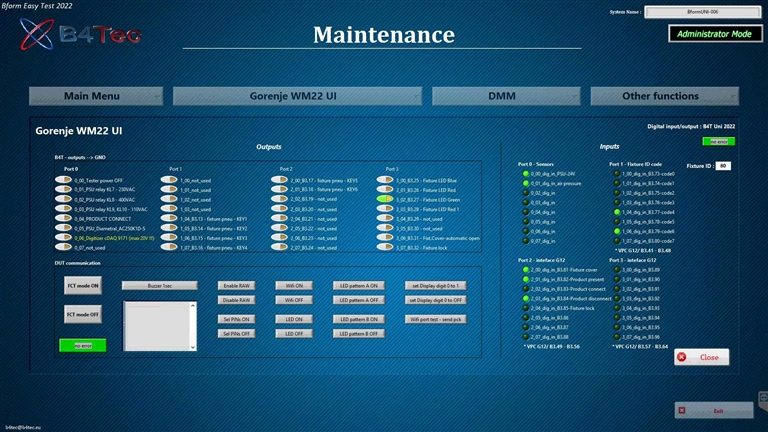
Task: Click the 0_00 dig_in PSU-24V indicator LED
Action: click(x=526, y=173)
